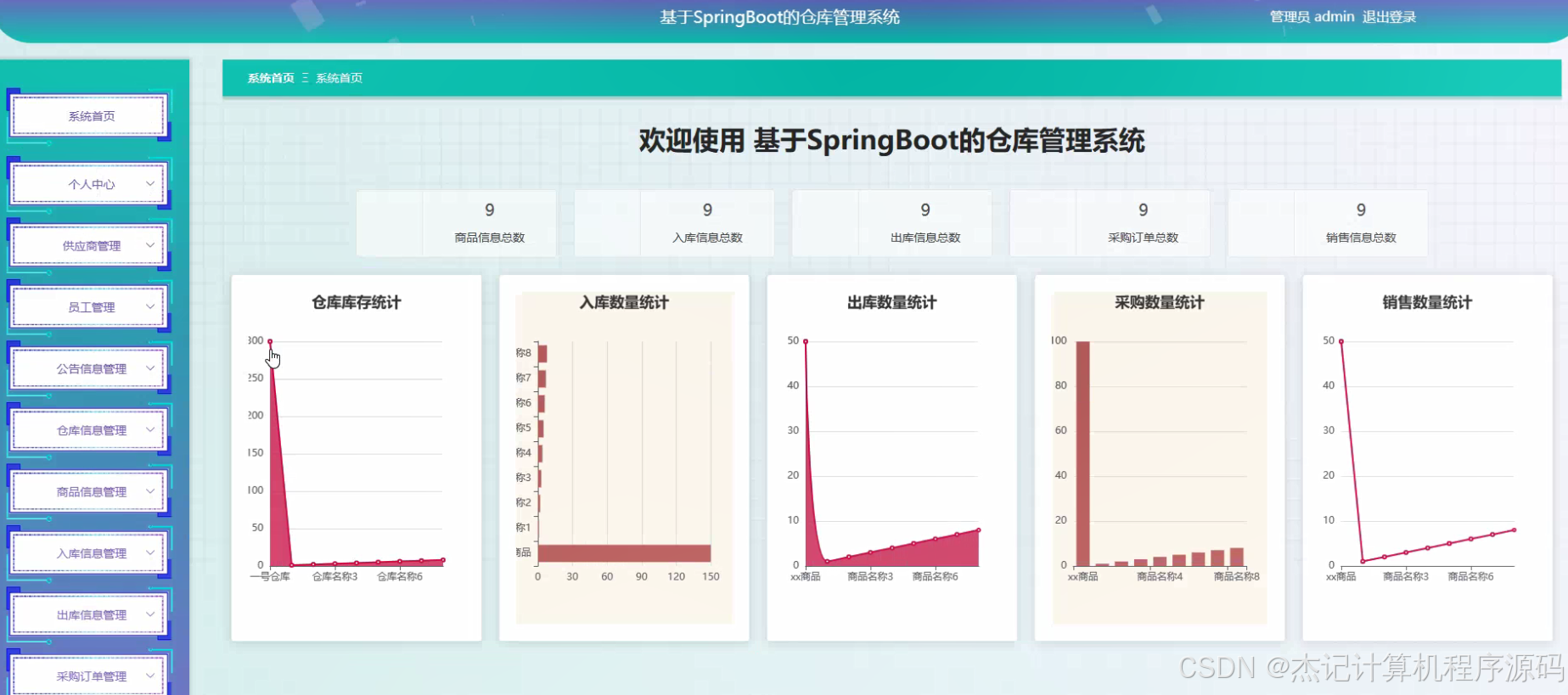Image resolution: width=1568 pixels, height=695 pixels.
Task: Click 仓库名称6 axis label in 仓库库存统计
Action: (x=400, y=576)
